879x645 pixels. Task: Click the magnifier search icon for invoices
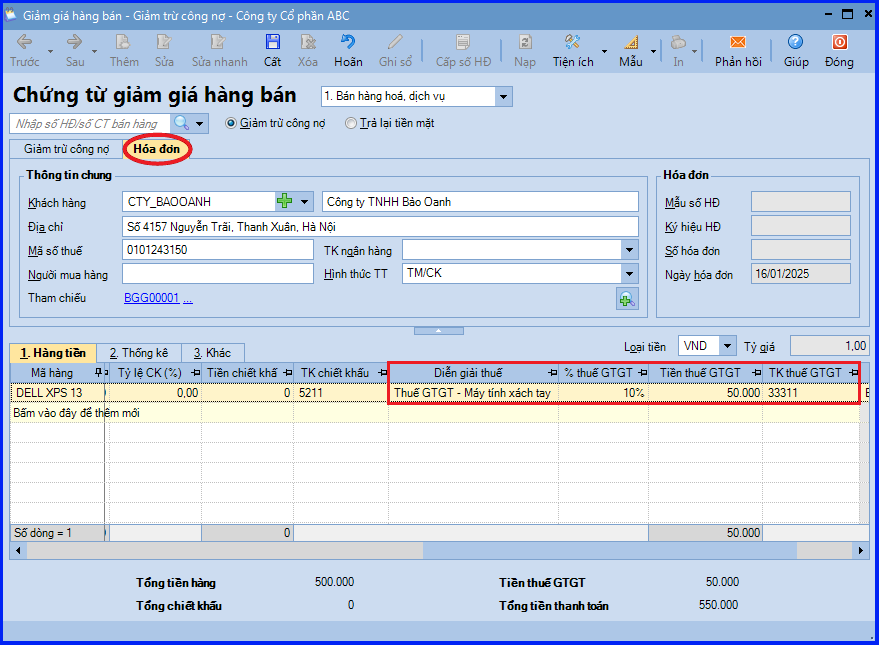click(x=182, y=123)
